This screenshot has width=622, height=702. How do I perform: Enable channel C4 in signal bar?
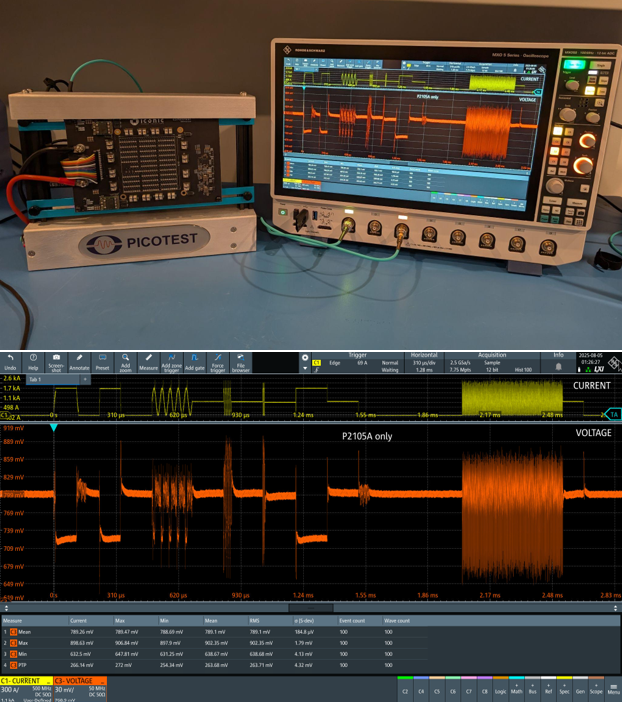click(x=423, y=689)
